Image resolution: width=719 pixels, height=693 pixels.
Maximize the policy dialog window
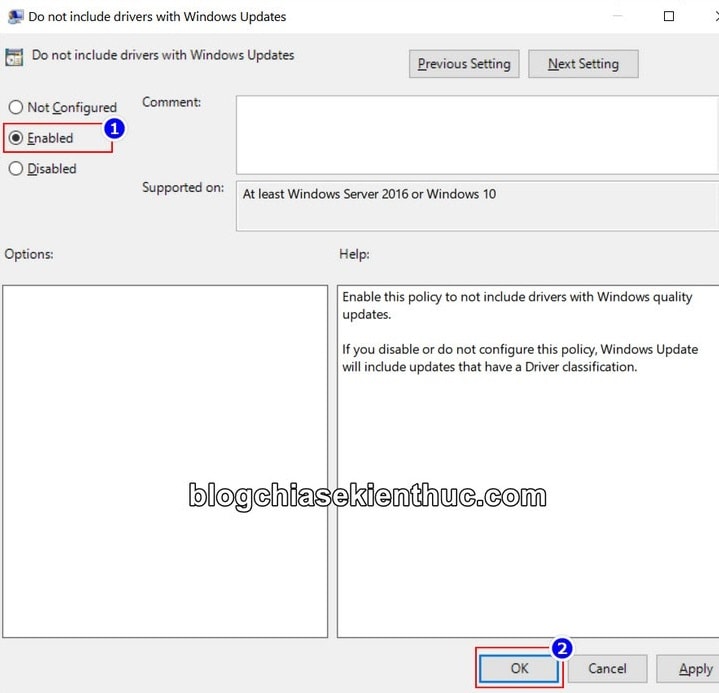tap(669, 17)
